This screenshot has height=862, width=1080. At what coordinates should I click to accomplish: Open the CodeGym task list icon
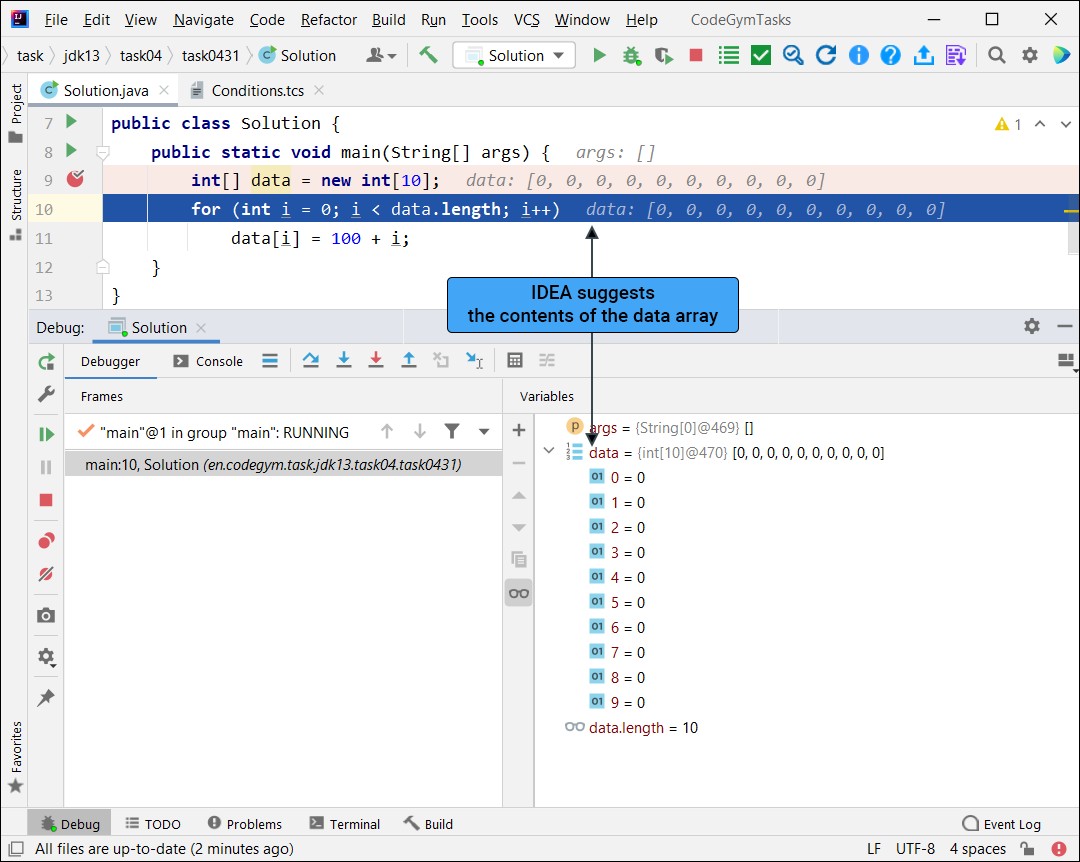coord(728,55)
